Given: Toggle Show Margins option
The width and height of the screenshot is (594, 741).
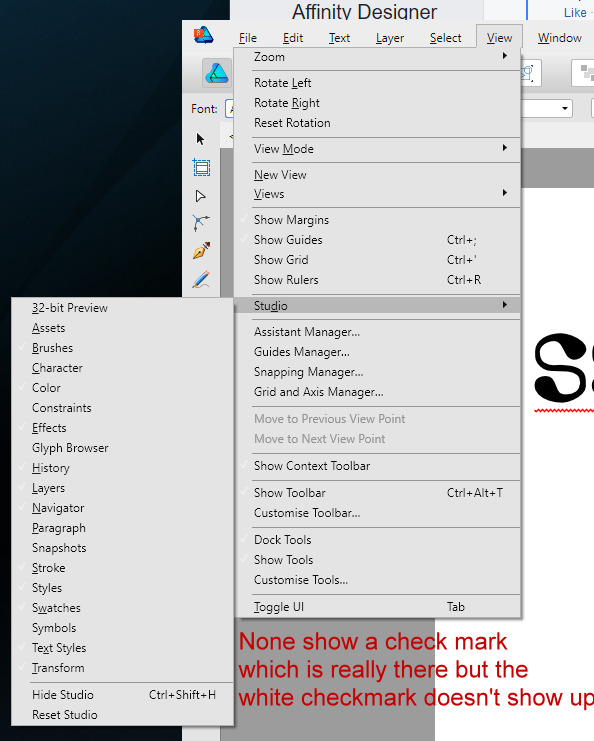Looking at the screenshot, I should (x=378, y=220).
